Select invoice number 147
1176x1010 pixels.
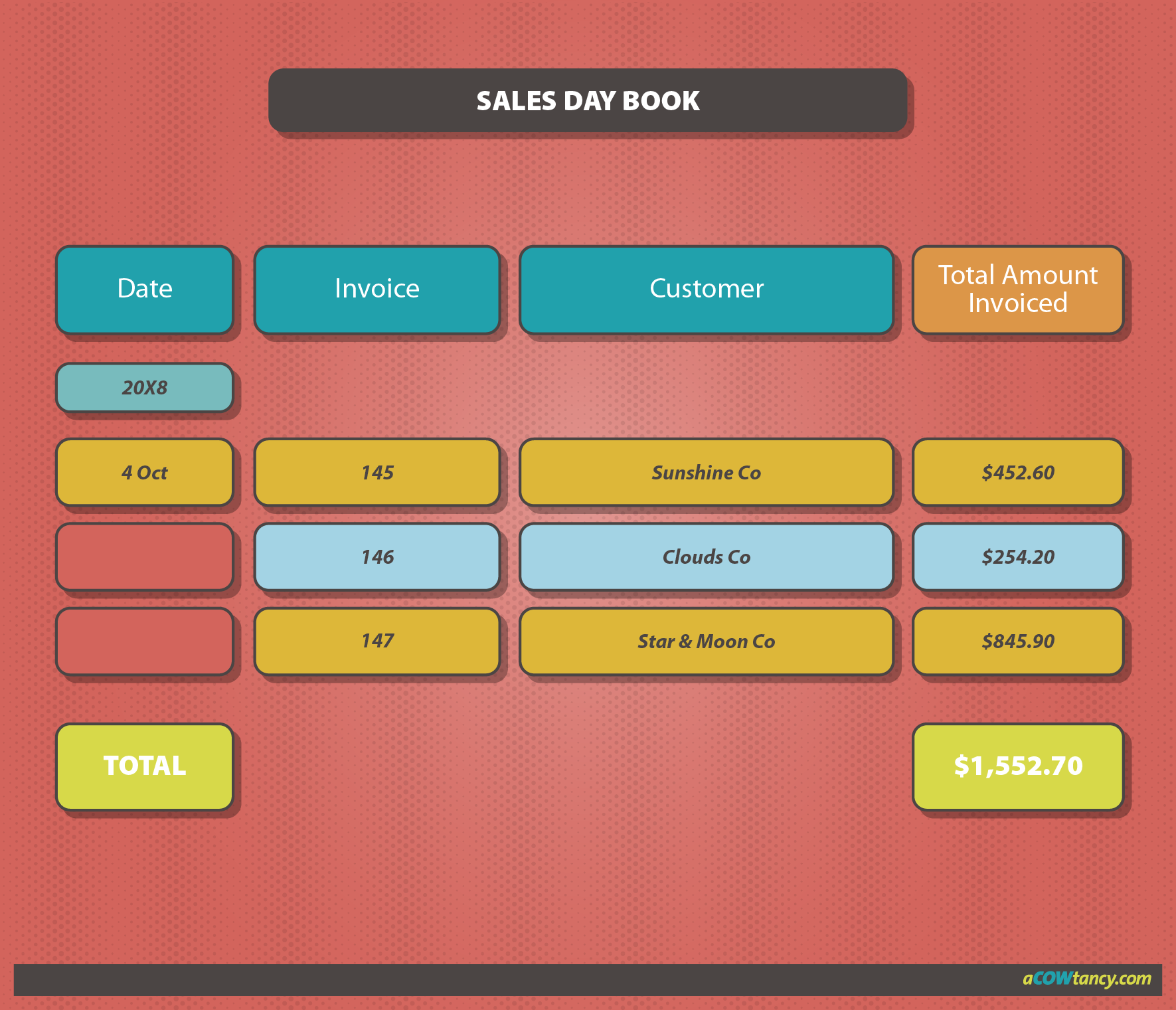click(x=376, y=641)
